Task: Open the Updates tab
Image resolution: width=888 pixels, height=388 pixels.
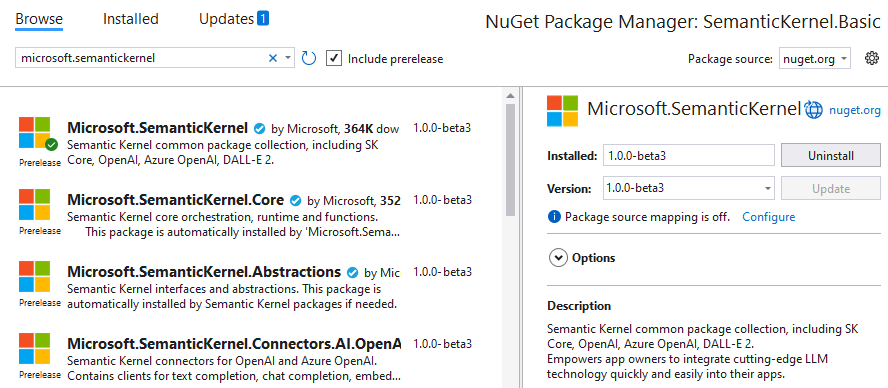Action: [x=226, y=19]
